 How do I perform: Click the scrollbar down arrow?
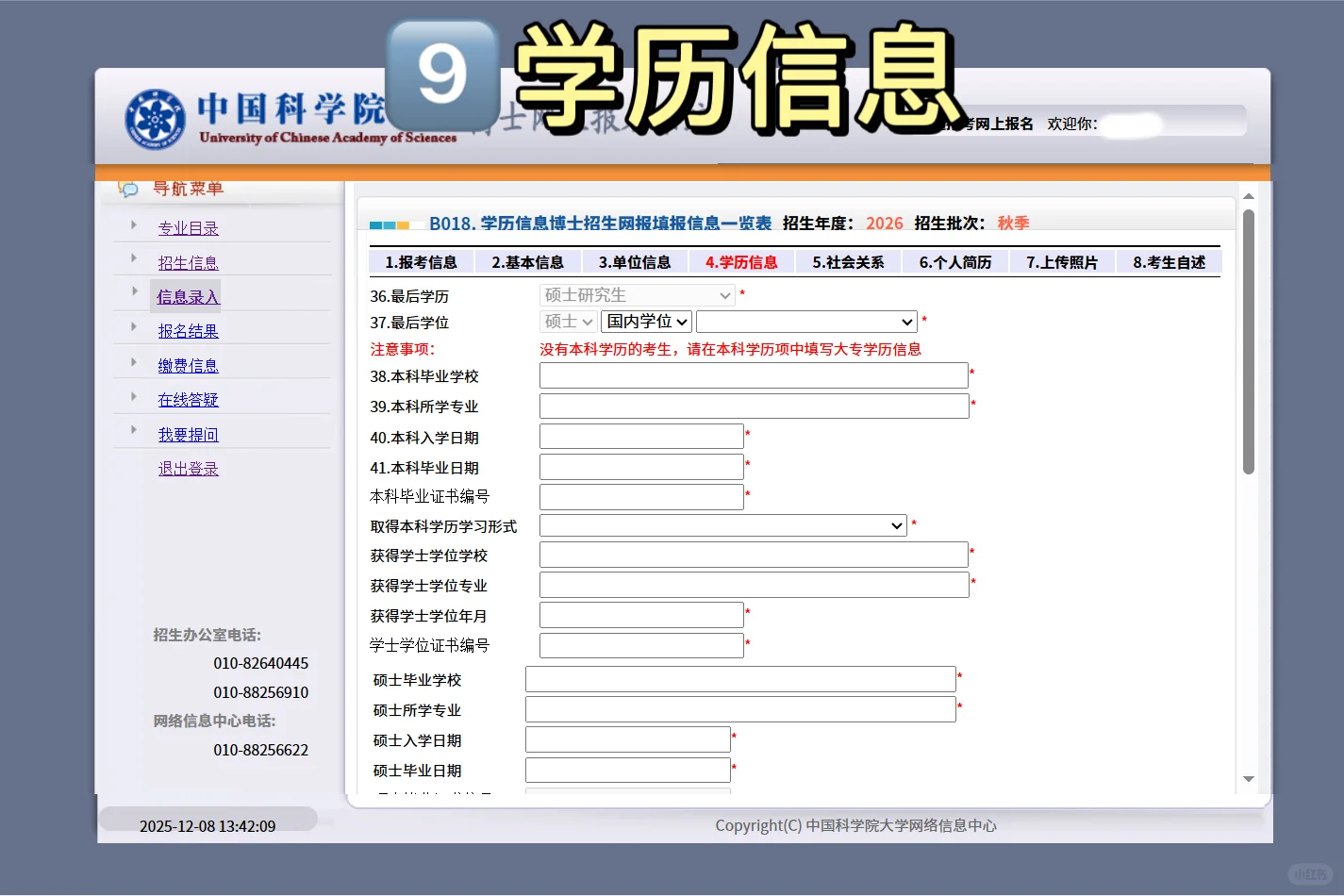coord(1248,779)
